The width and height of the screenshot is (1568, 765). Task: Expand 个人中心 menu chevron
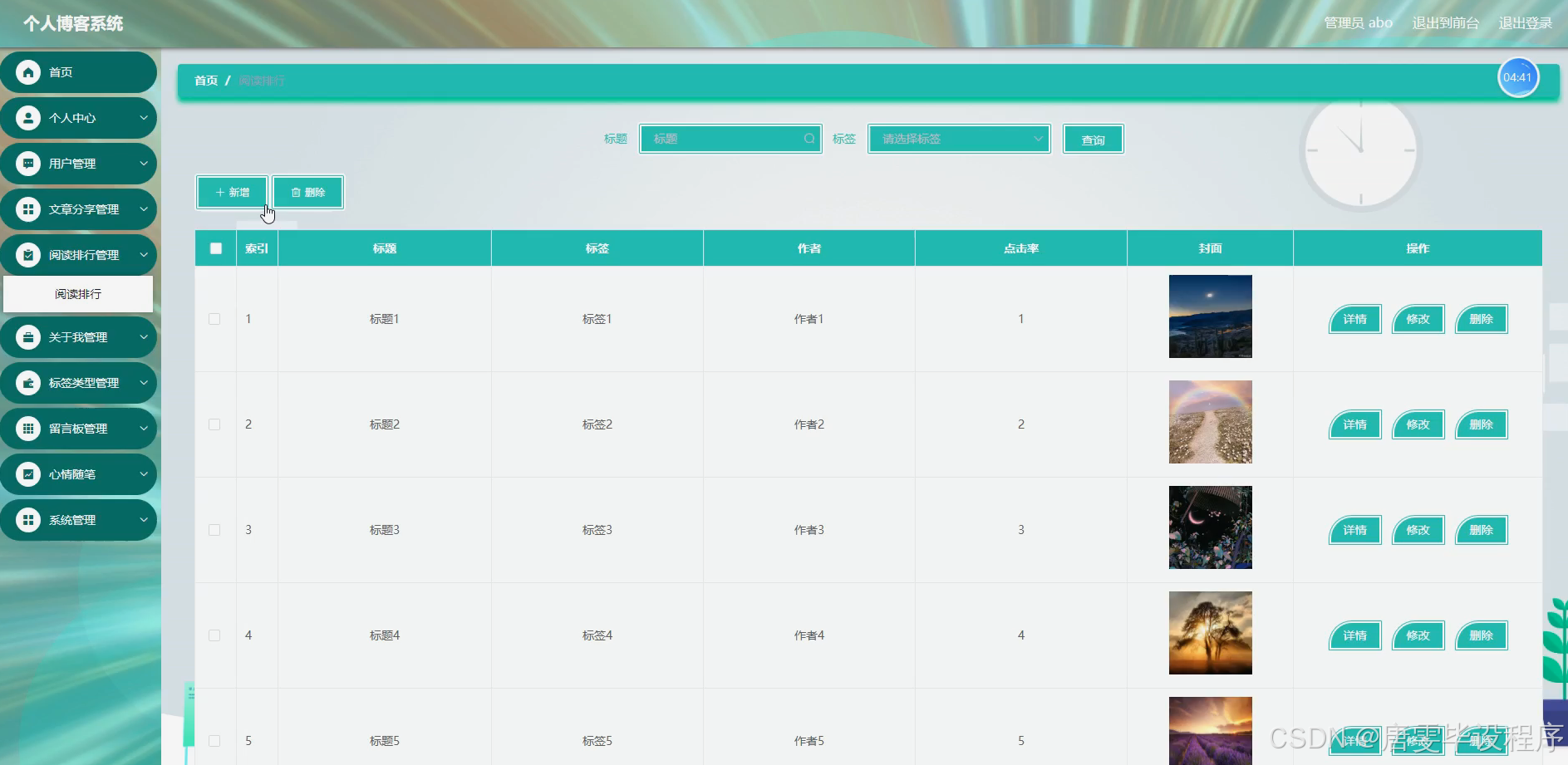[x=143, y=118]
